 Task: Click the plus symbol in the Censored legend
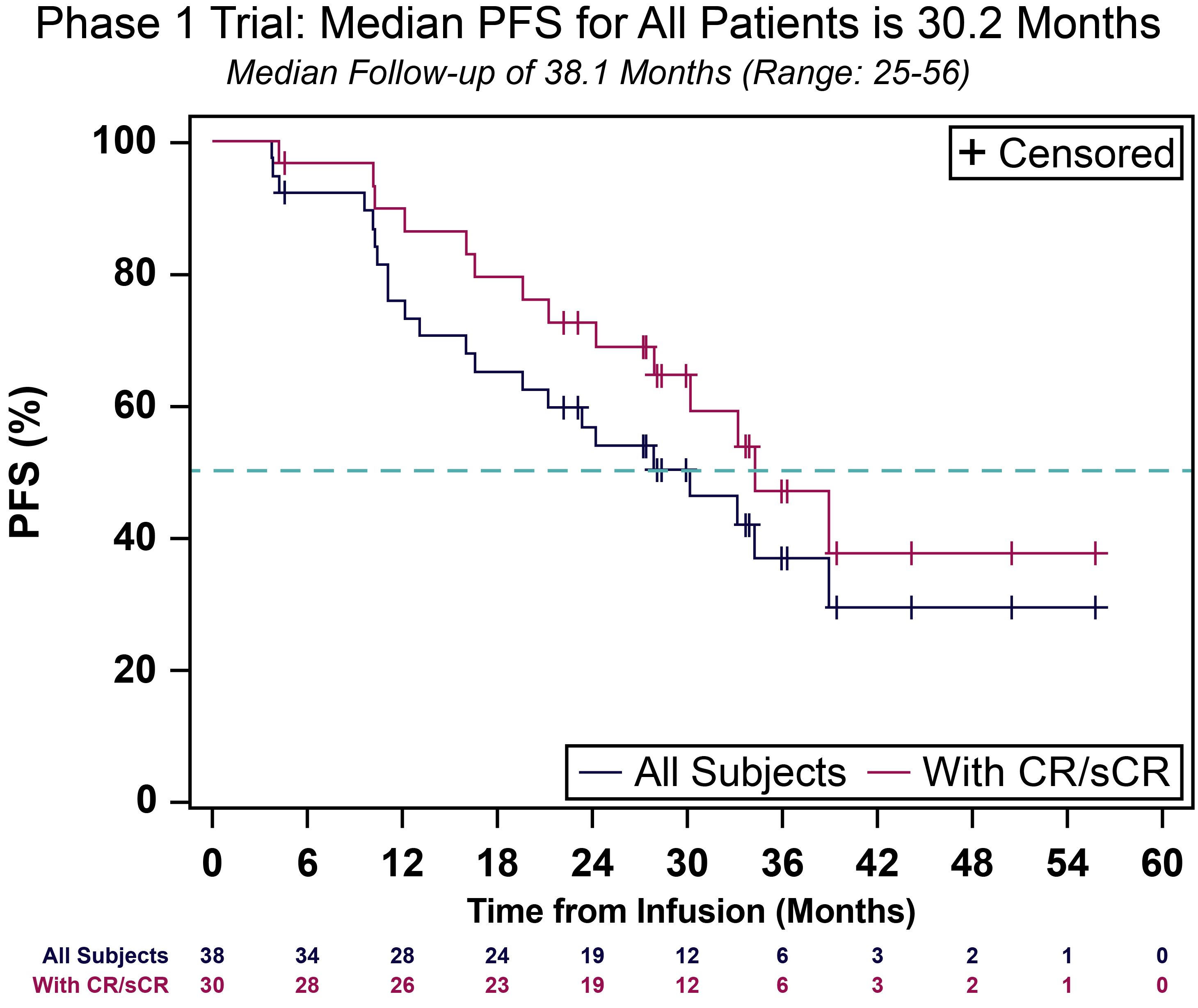click(x=972, y=153)
